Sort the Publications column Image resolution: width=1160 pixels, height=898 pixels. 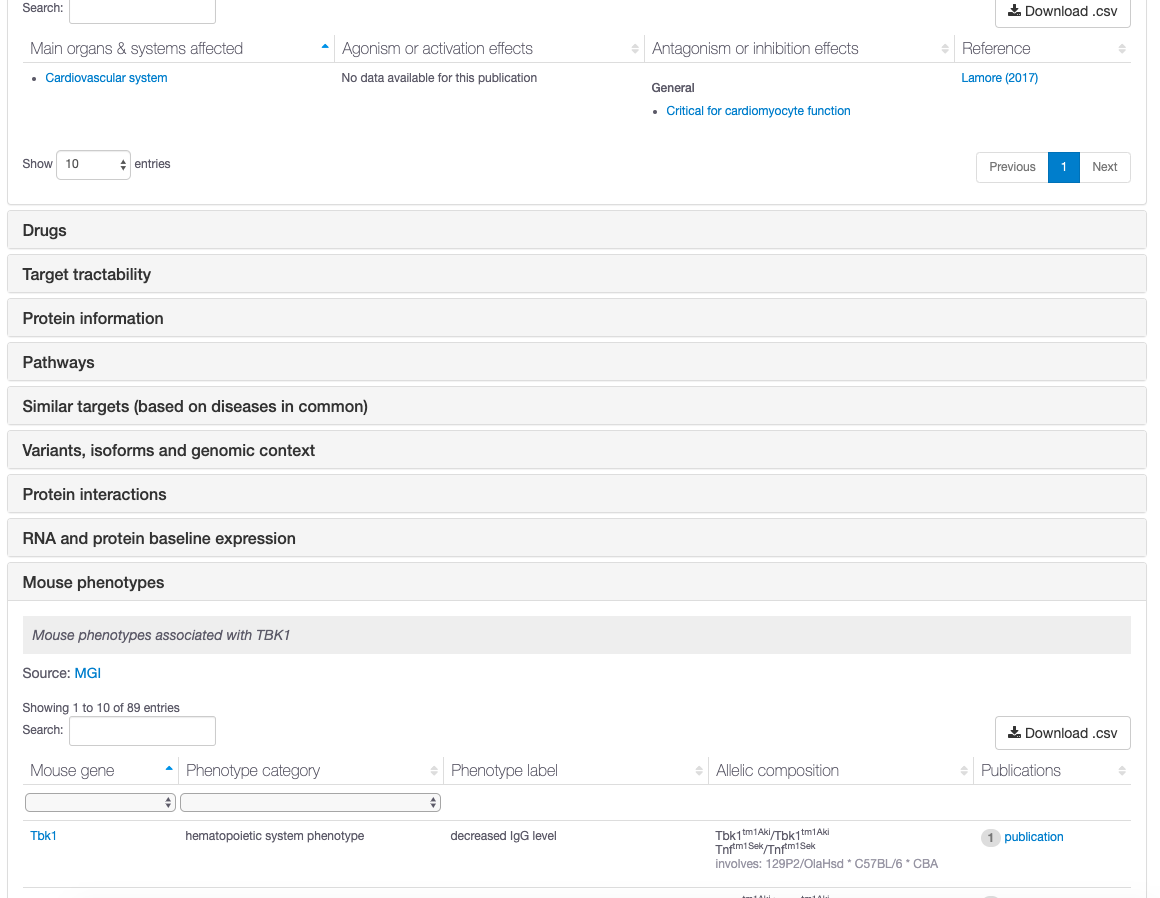coord(1121,770)
